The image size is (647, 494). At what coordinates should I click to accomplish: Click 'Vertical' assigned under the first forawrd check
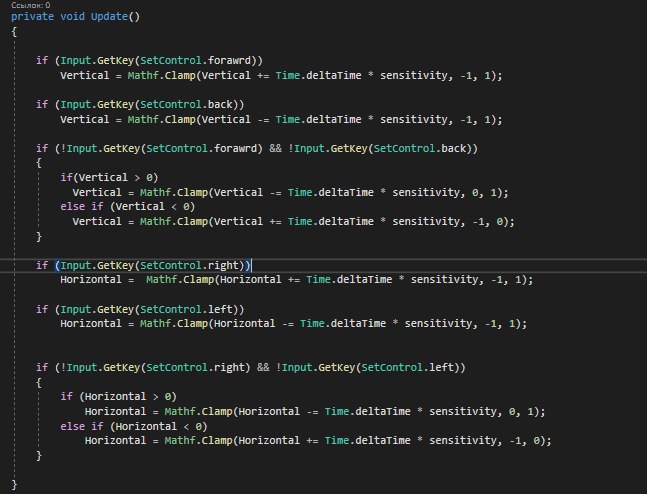[85, 76]
